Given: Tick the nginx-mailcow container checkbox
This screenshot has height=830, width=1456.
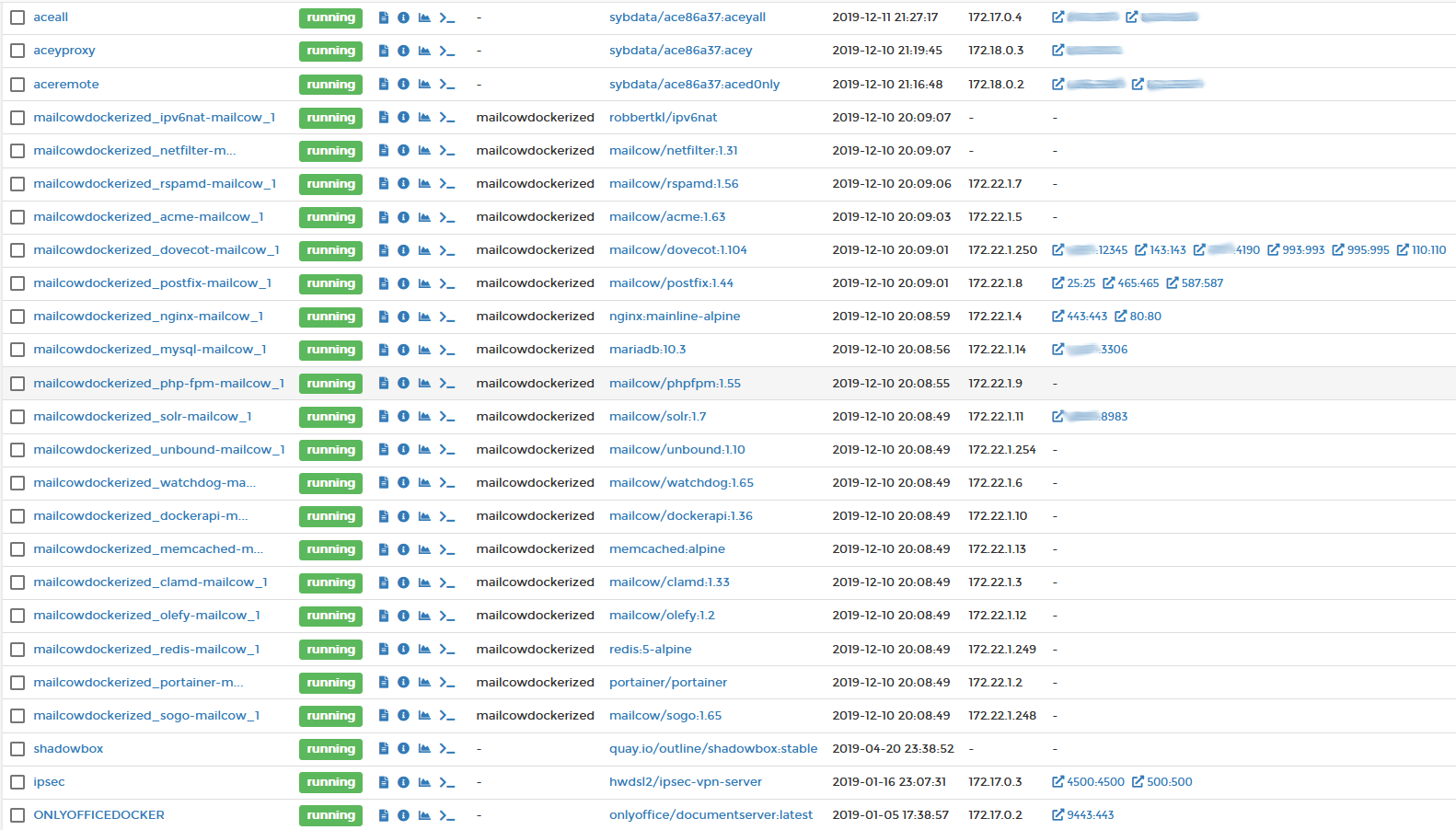Looking at the screenshot, I should point(17,316).
